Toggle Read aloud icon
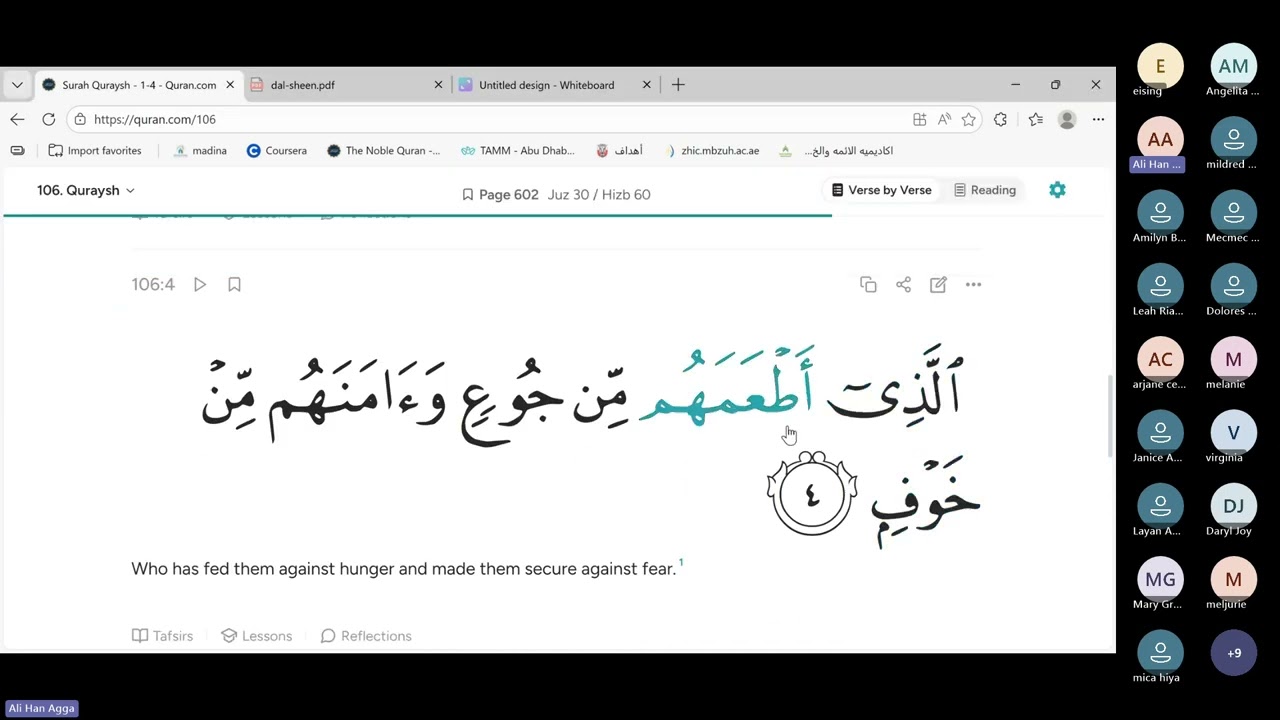 tap(944, 119)
